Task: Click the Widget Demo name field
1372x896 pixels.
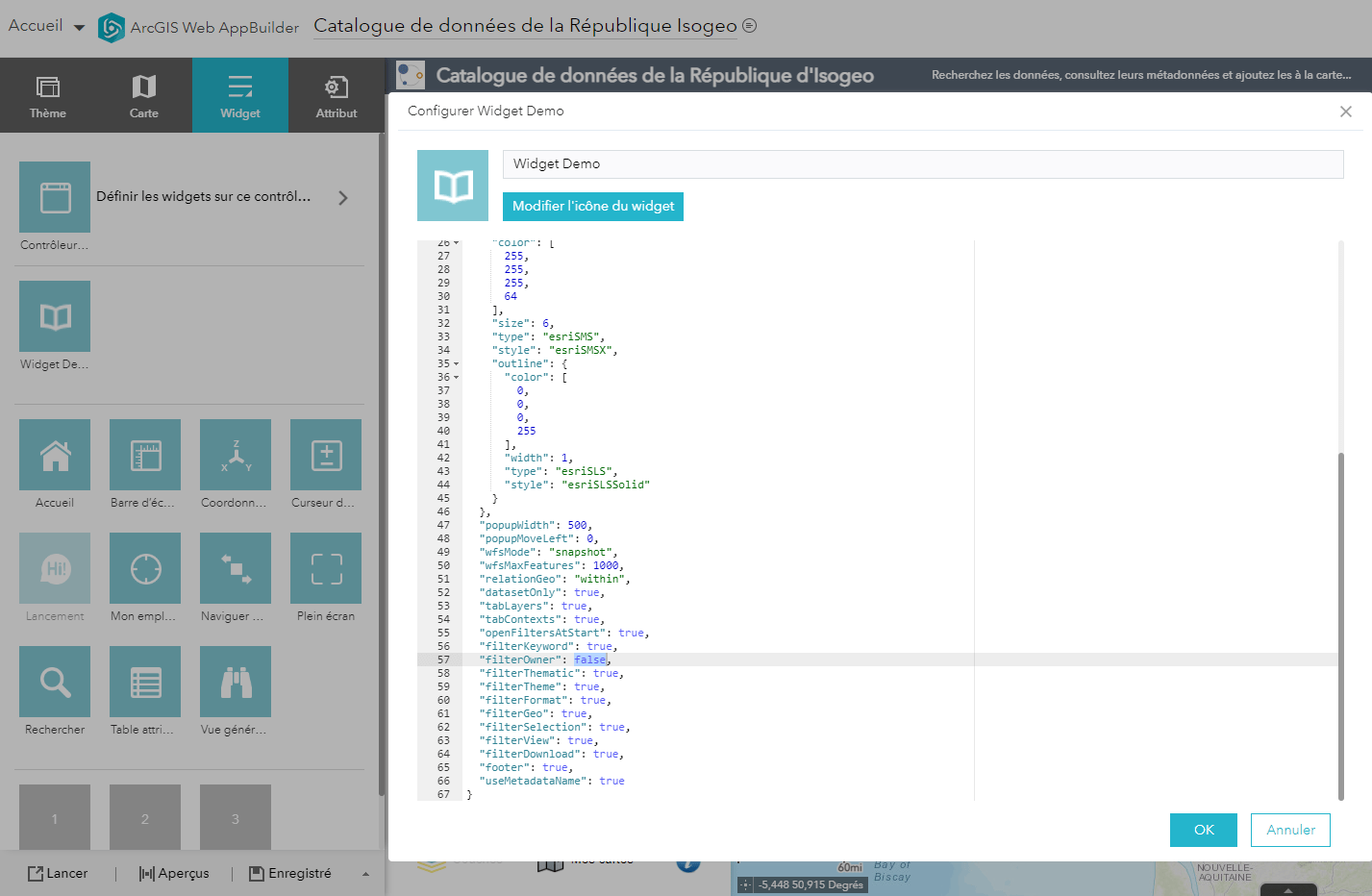Action: (923, 163)
